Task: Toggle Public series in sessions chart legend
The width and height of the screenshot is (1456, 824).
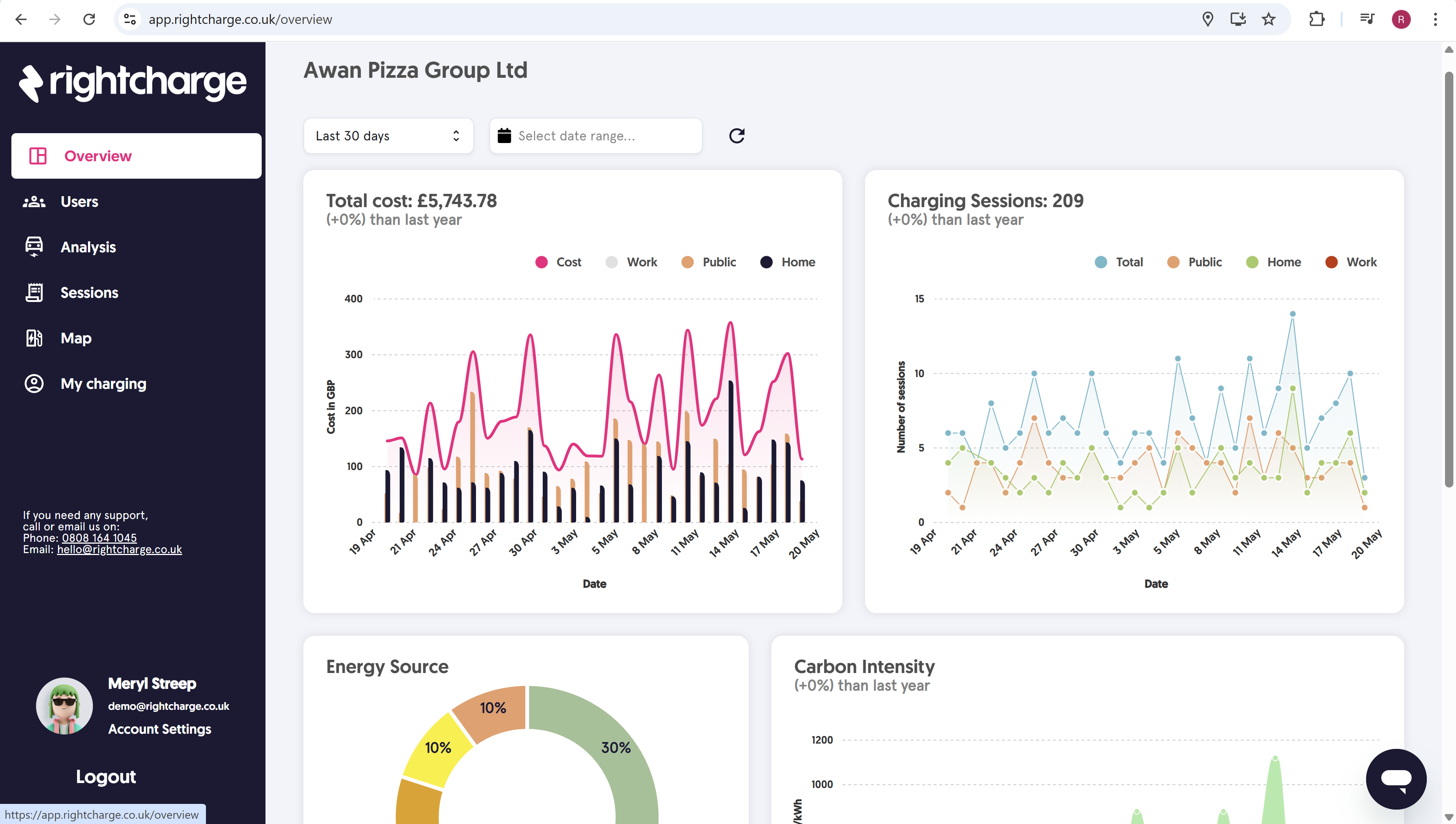Action: tap(1194, 262)
